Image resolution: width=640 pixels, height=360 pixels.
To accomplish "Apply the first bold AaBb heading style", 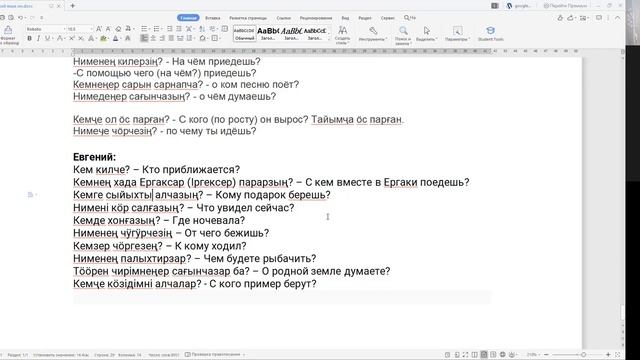I will tap(268, 34).
